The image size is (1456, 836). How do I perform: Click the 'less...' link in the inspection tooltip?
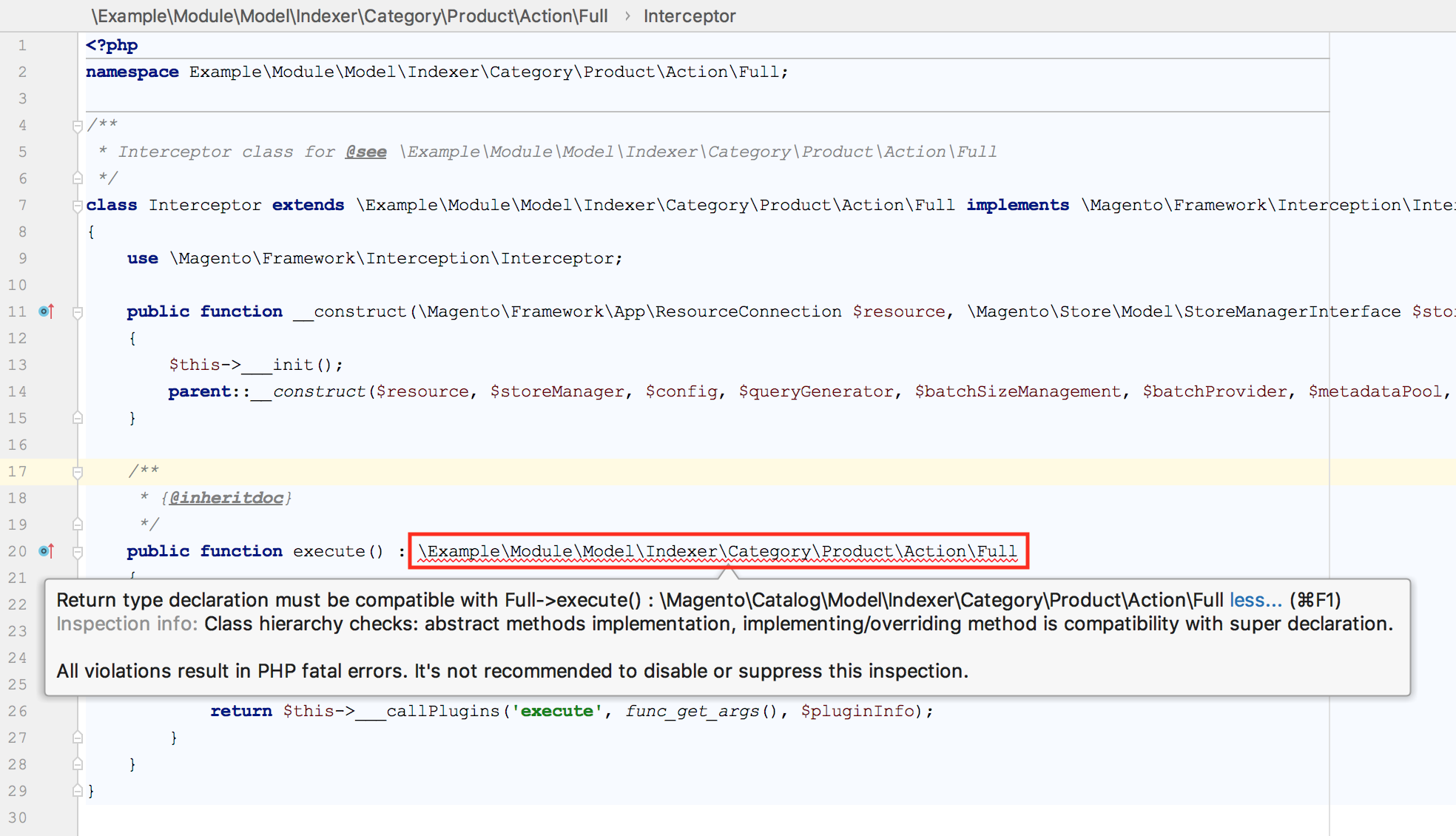(1255, 600)
